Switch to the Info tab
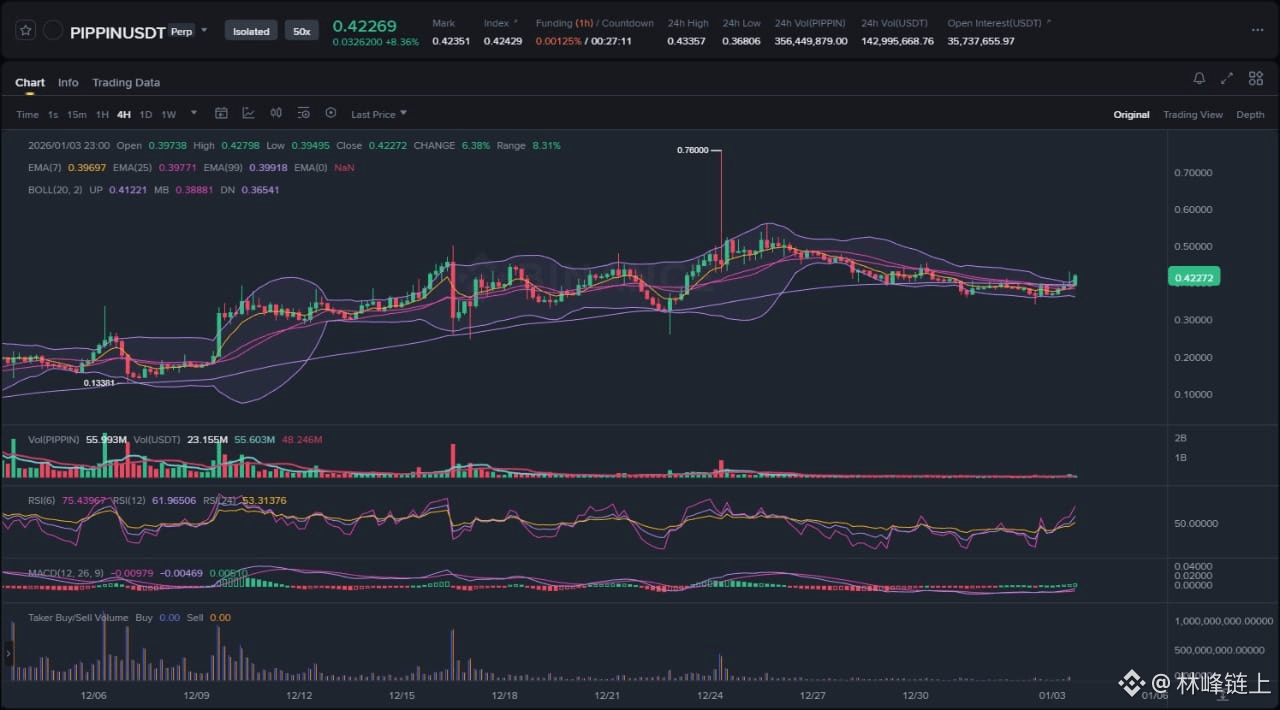Image resolution: width=1280 pixels, height=710 pixels. (x=68, y=82)
